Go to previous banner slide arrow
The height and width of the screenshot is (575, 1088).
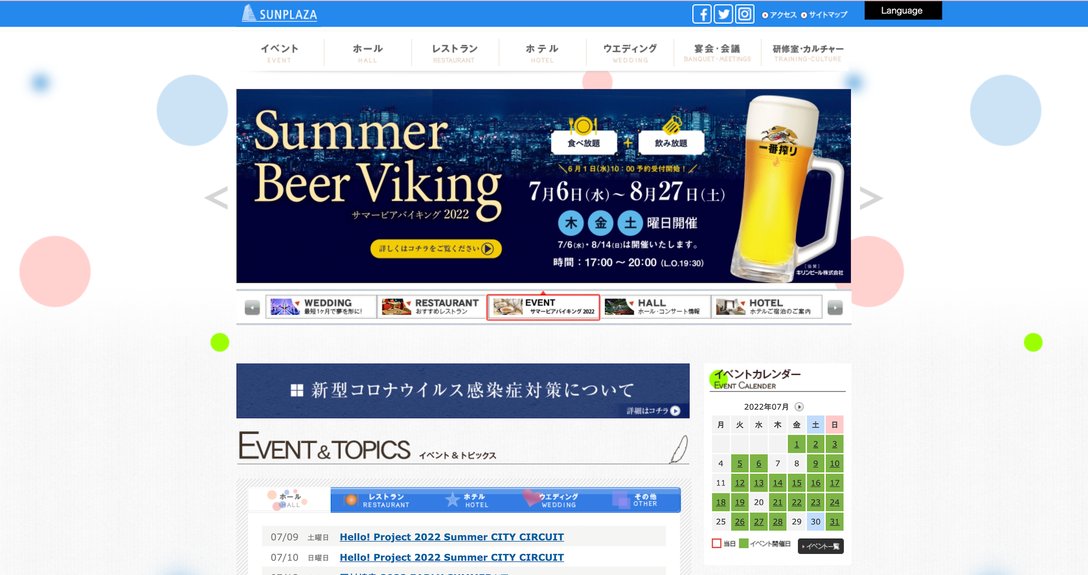(x=216, y=198)
